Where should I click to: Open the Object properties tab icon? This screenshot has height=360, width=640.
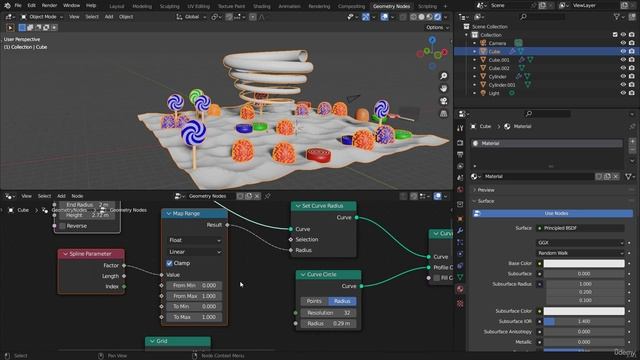pos(460,219)
